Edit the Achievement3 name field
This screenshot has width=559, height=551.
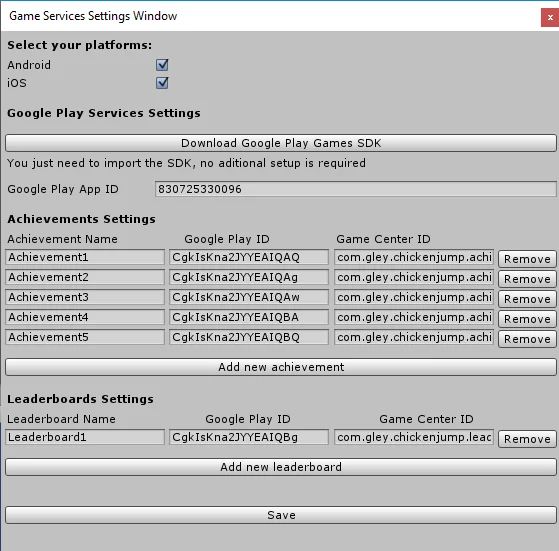coord(85,297)
